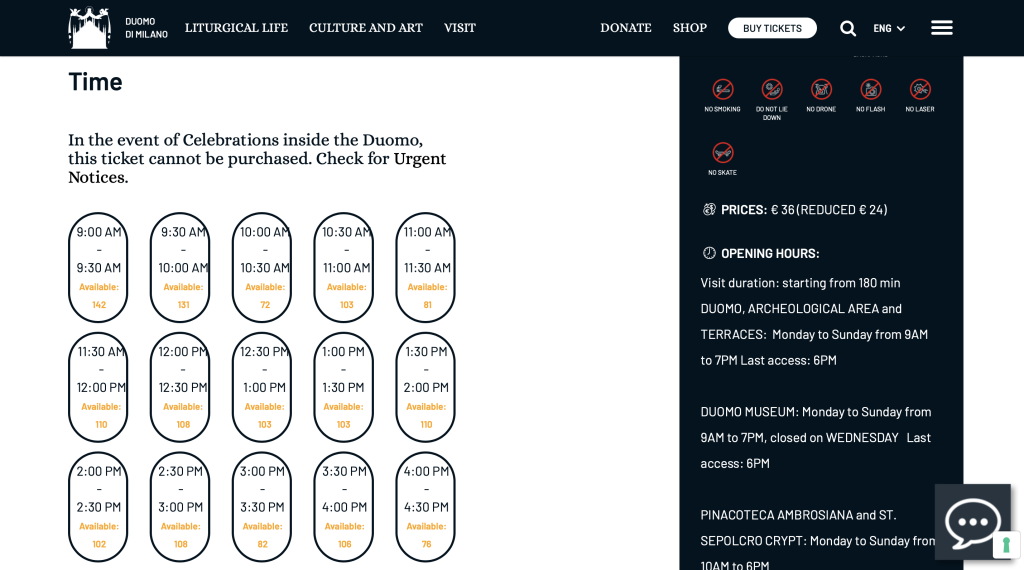This screenshot has width=1024, height=570.
Task: Open the Visit menu
Action: 460,28
